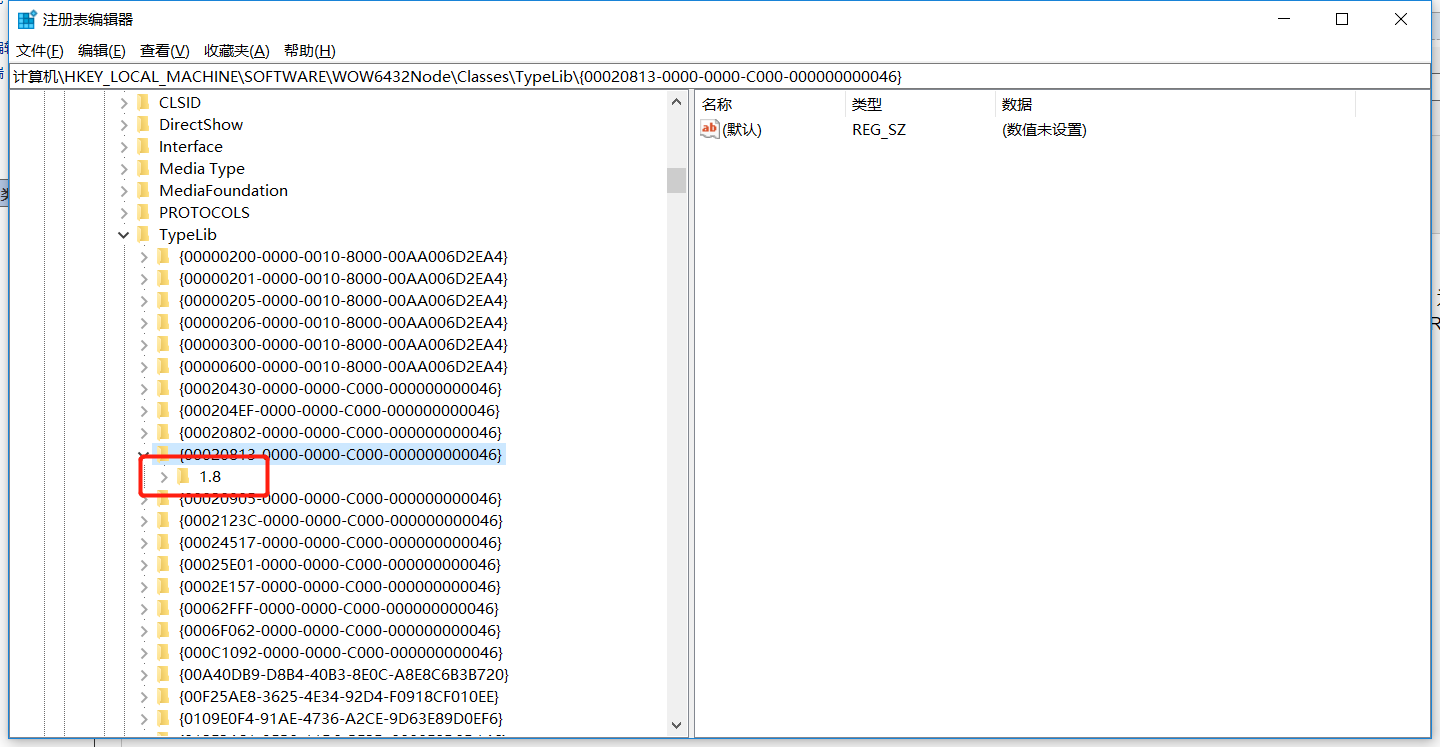Click the Registry Editor title bar icon

(x=27, y=19)
